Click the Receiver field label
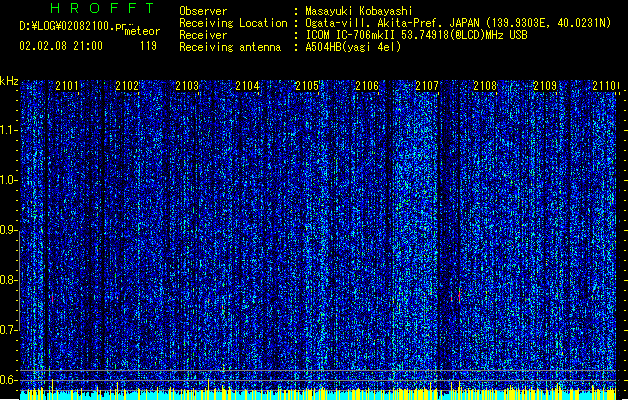 pos(203,35)
